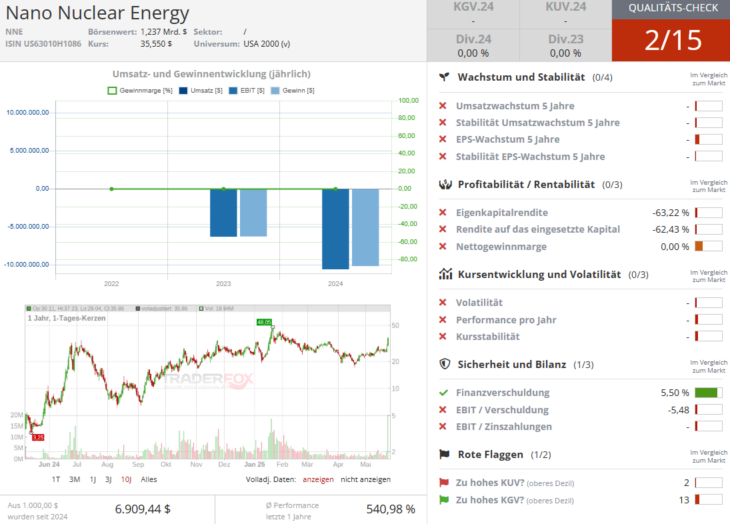The height and width of the screenshot is (524, 730).
Task: Click the 2023 light blue Gewinn bar
Action: [253, 213]
